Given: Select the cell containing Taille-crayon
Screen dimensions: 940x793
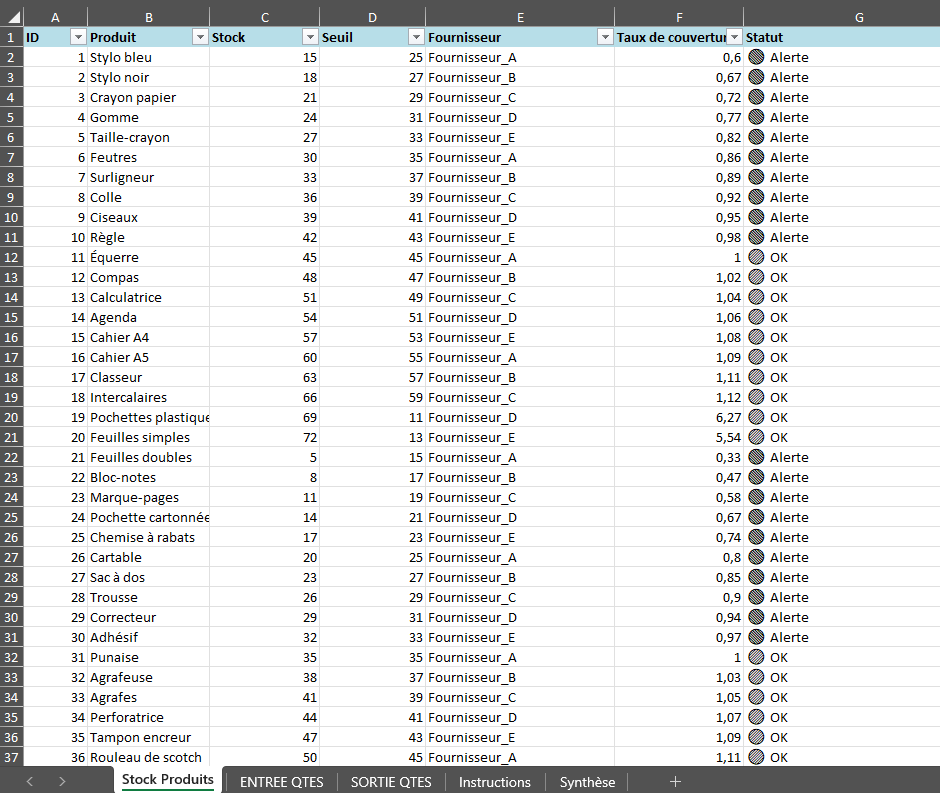Looking at the screenshot, I should (x=149, y=137).
